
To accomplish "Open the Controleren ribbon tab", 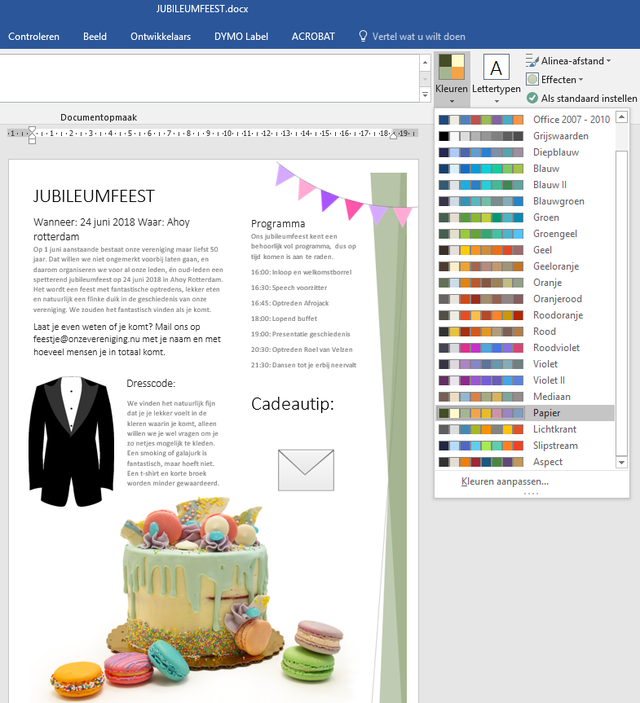I will (34, 36).
